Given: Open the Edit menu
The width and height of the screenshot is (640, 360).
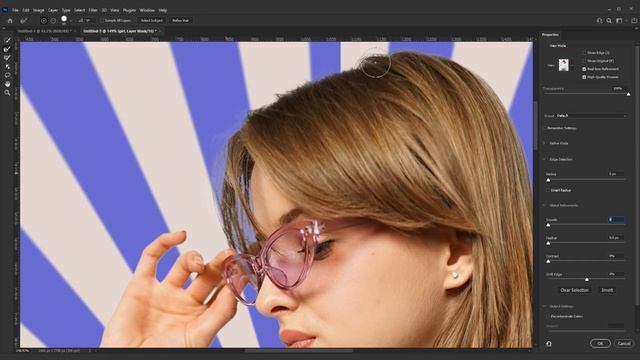Looking at the screenshot, I should (26, 10).
